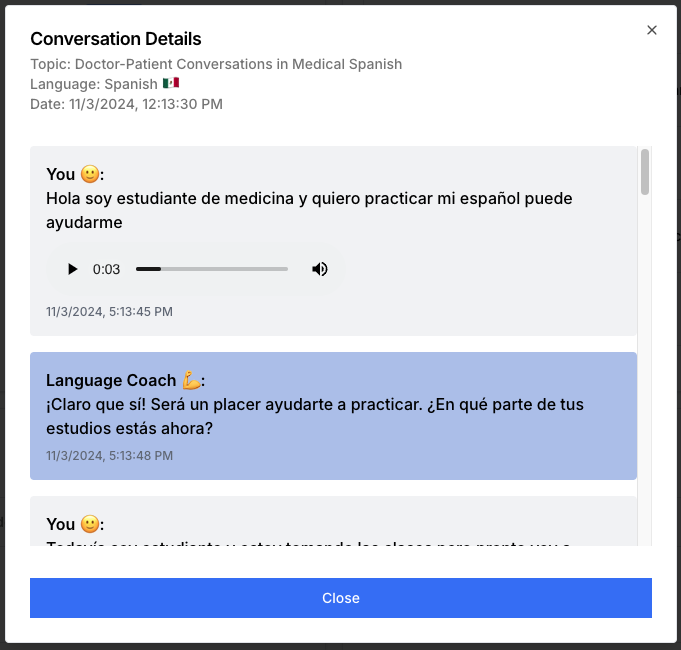This screenshot has width=681, height=650.
Task: Click the timestamp 5:13:48 PM
Action: (109, 455)
